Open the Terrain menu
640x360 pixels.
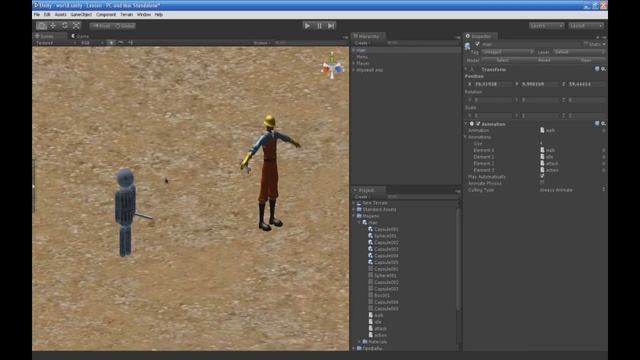(x=126, y=14)
